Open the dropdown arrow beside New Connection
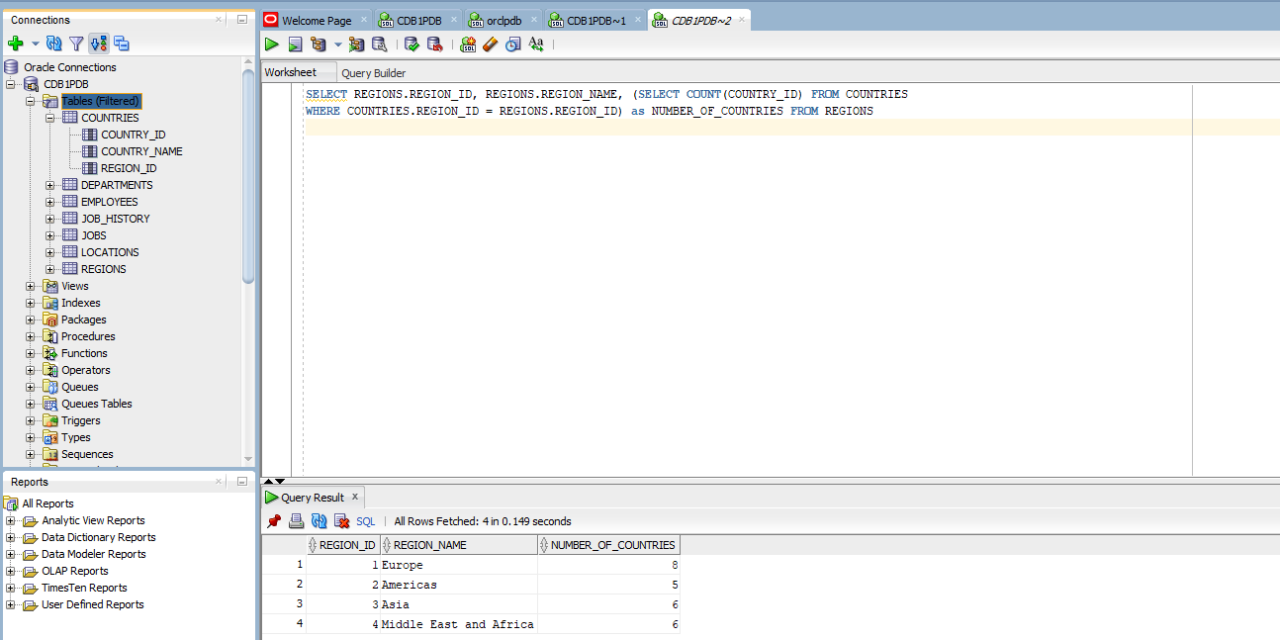 pyautogui.click(x=35, y=44)
